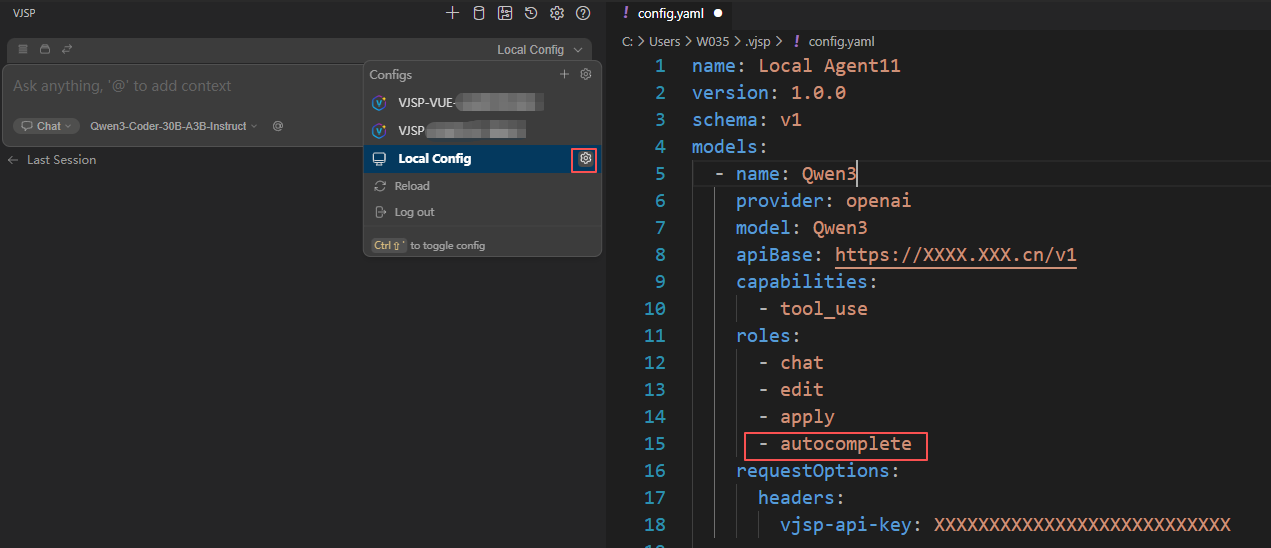Click breadcrumb segment C:

pyautogui.click(x=627, y=42)
